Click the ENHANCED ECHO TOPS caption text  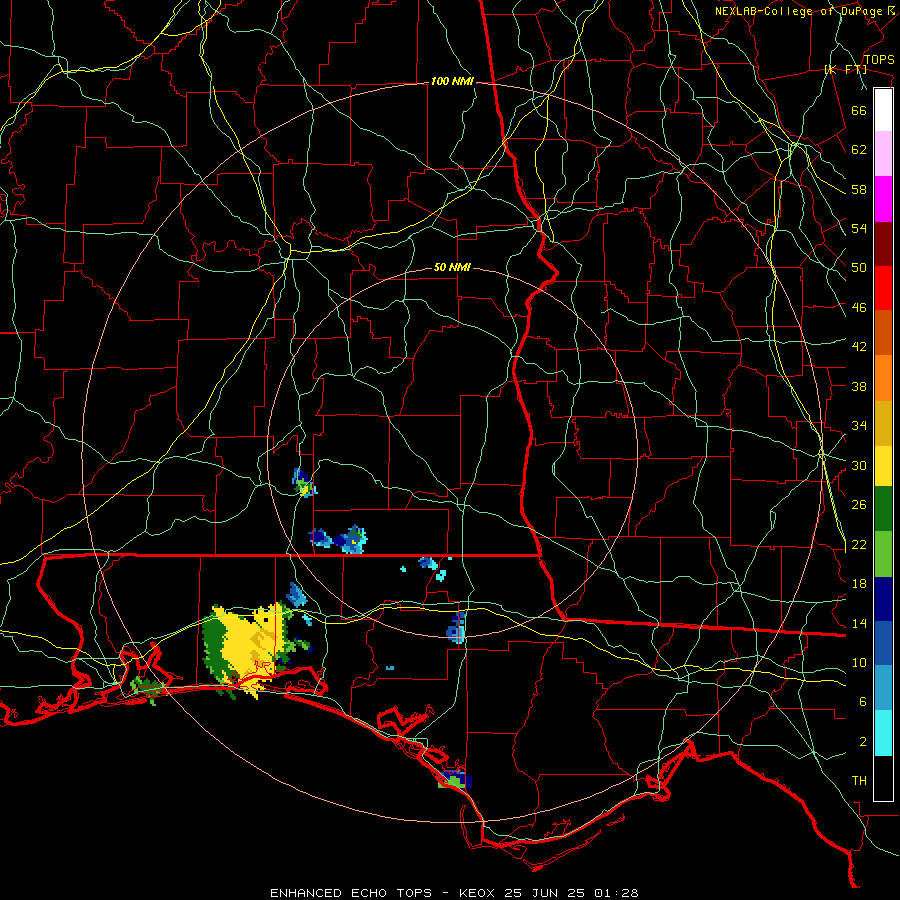click(x=351, y=893)
